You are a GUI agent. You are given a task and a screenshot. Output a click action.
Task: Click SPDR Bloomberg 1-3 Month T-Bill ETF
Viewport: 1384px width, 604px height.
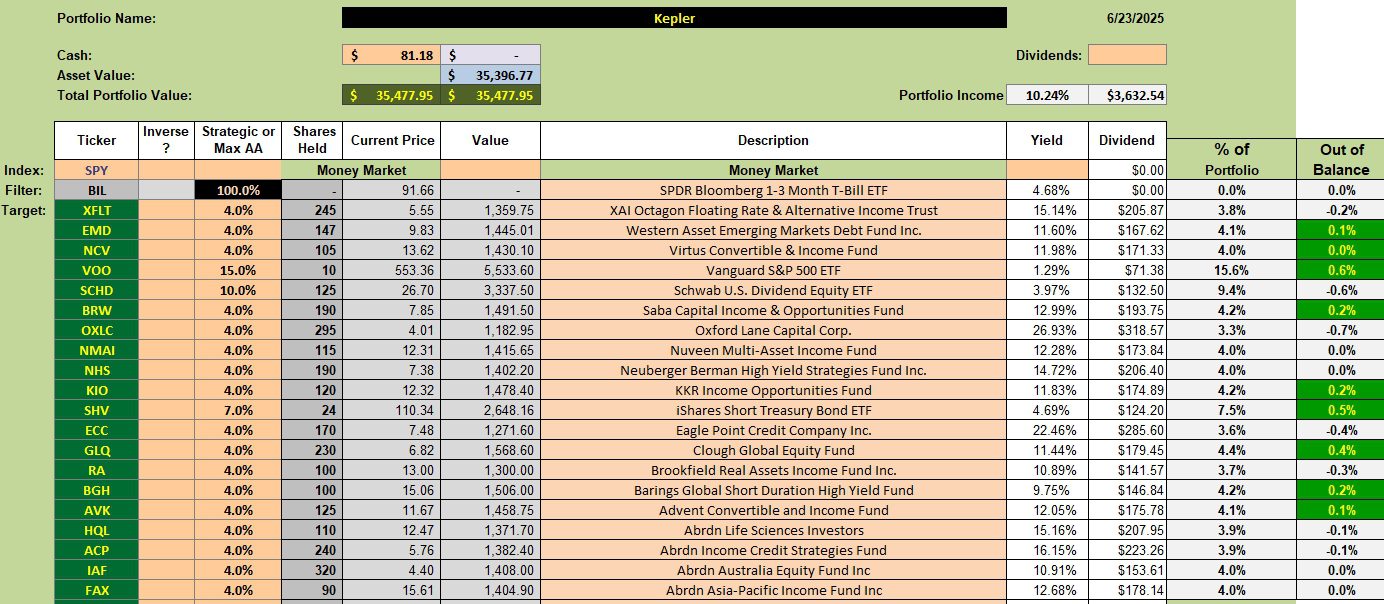(x=773, y=190)
